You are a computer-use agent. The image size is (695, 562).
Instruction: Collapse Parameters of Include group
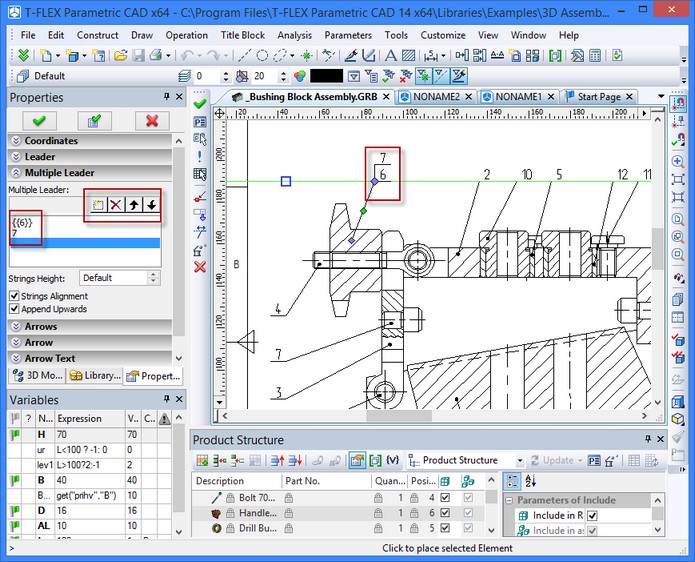509,500
